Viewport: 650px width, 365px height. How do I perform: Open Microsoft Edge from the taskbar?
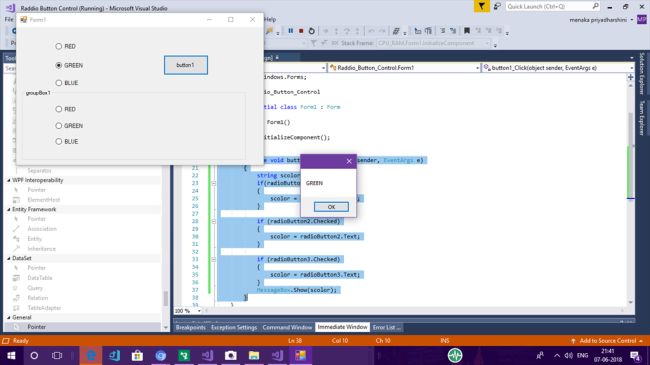(91, 355)
